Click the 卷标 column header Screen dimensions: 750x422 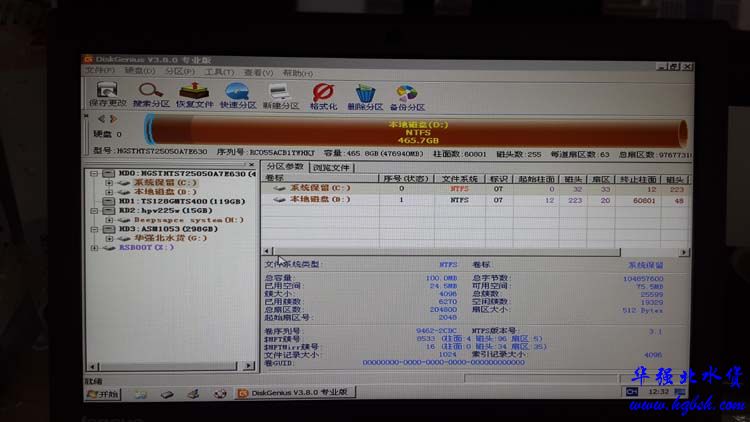[320, 178]
